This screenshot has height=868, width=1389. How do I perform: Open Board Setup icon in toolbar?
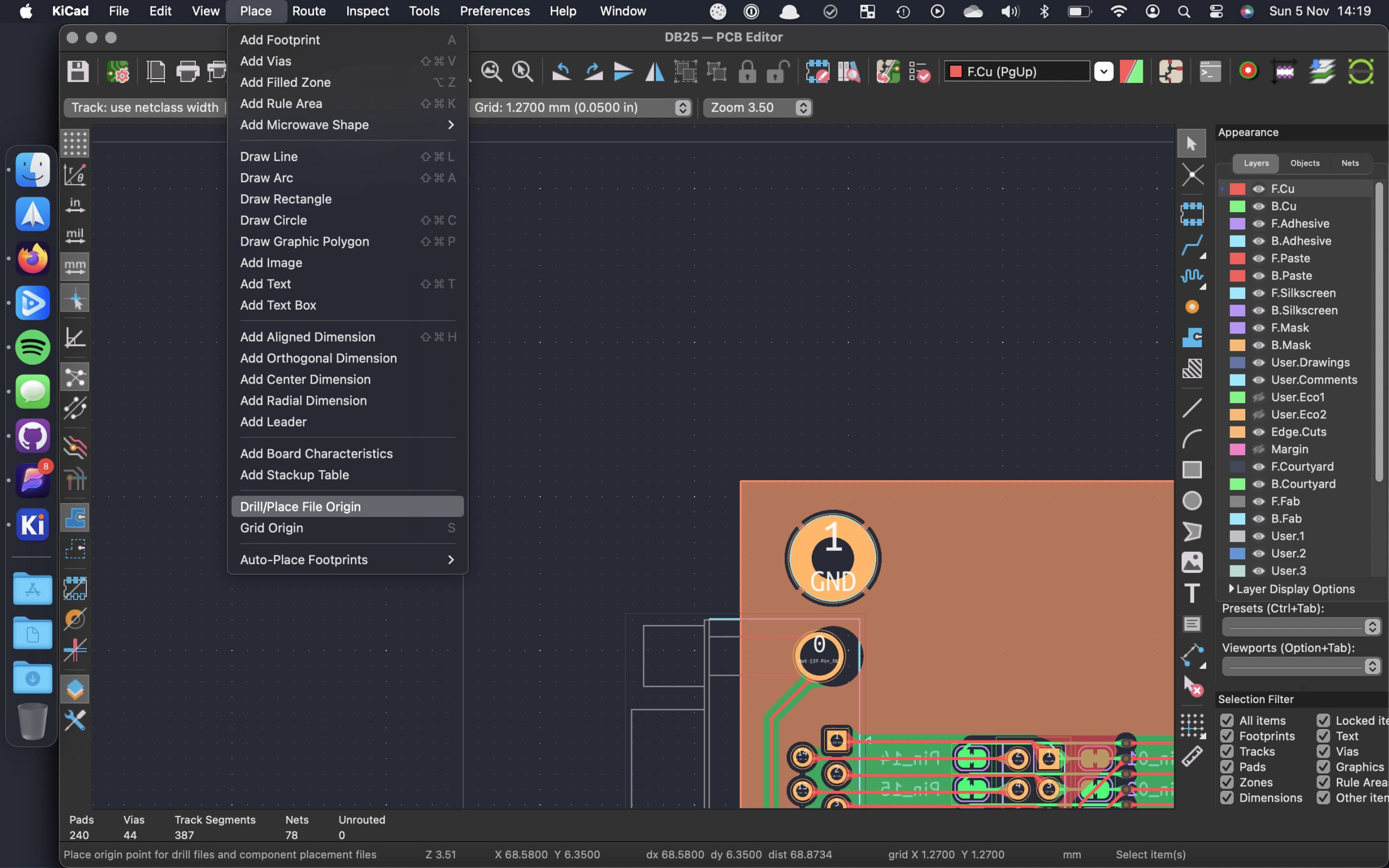[x=118, y=72]
